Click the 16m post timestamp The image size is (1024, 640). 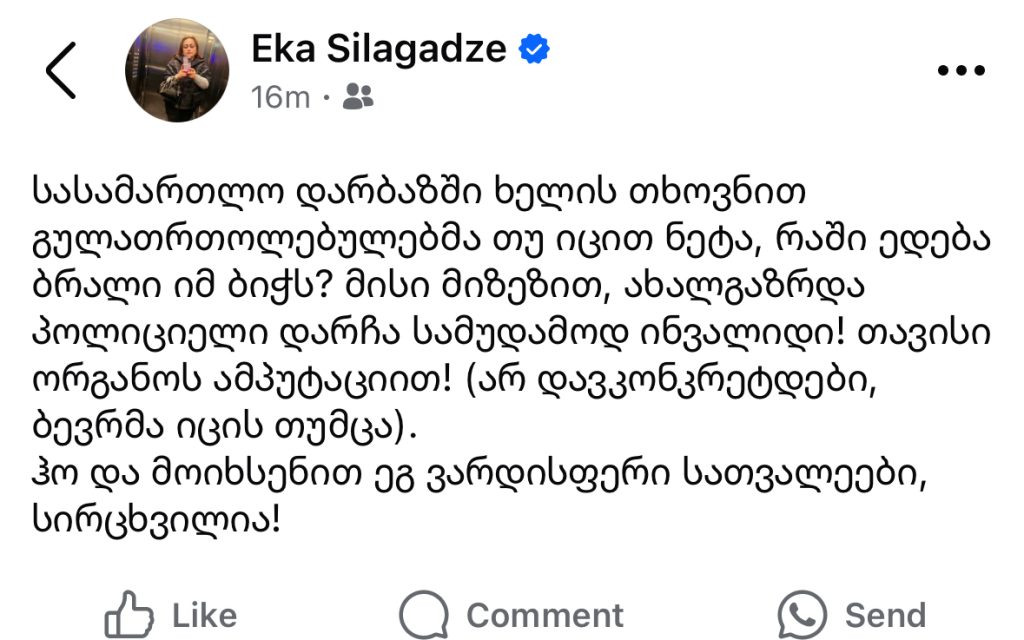coord(281,98)
